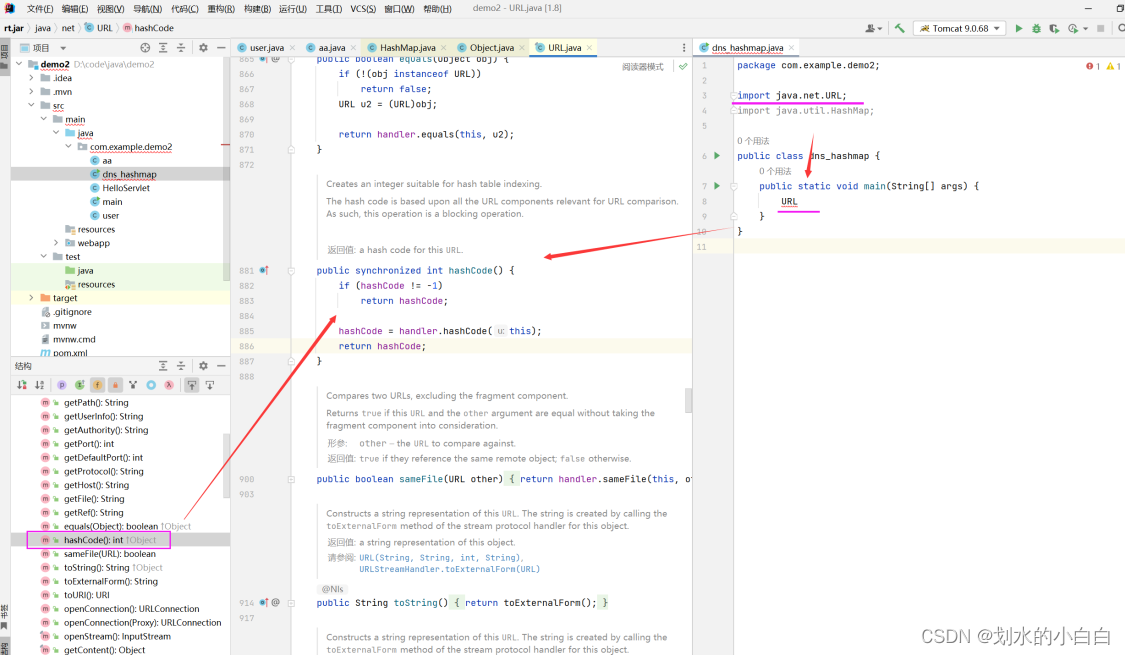Open the VCS(S) menu
Image resolution: width=1125 pixels, height=655 pixels.
point(363,9)
